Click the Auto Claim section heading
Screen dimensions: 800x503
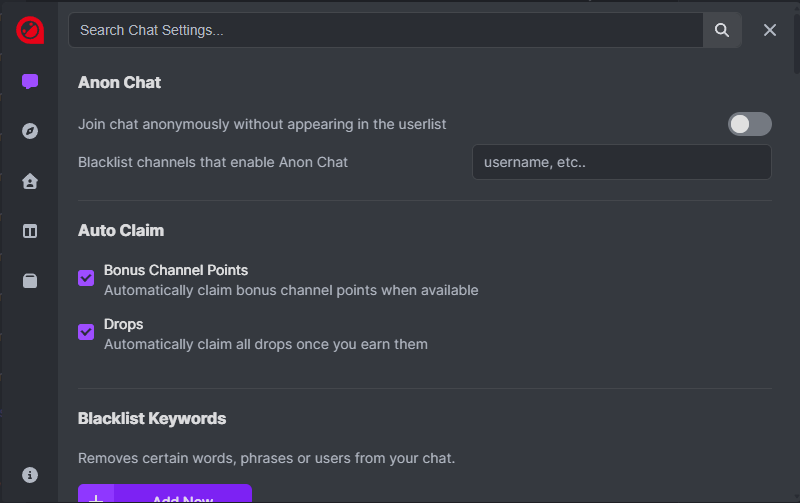pos(121,230)
